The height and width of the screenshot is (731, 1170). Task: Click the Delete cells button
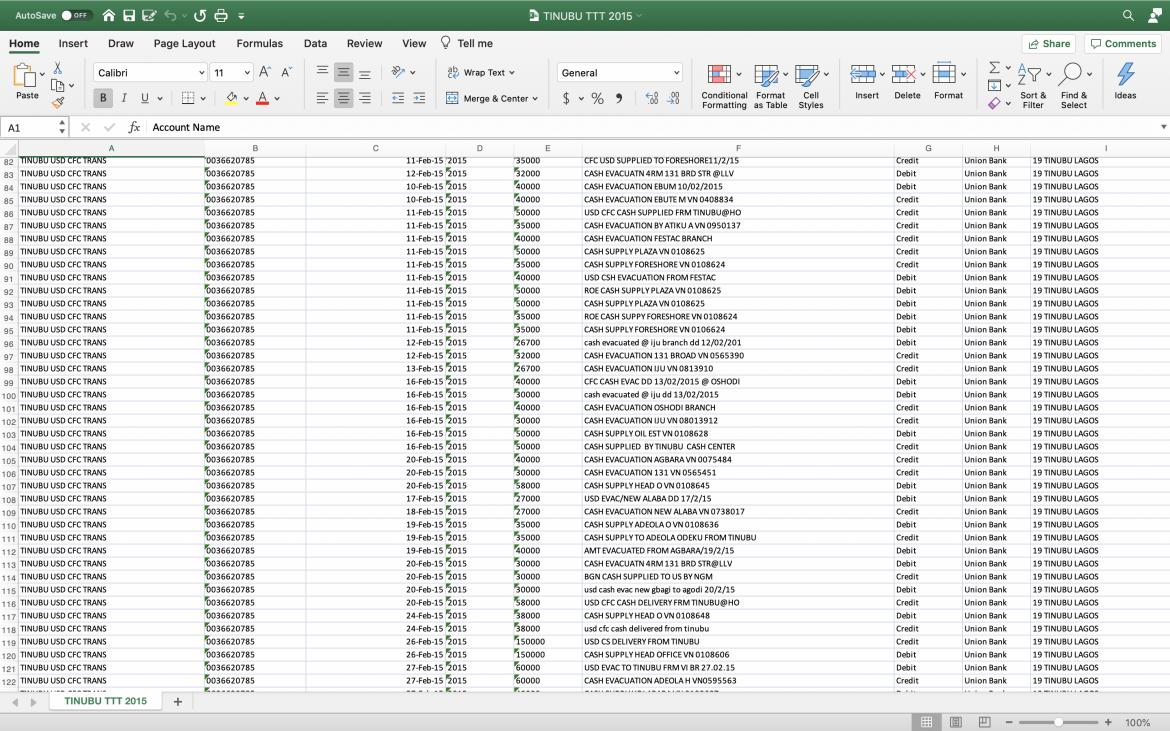coord(907,81)
